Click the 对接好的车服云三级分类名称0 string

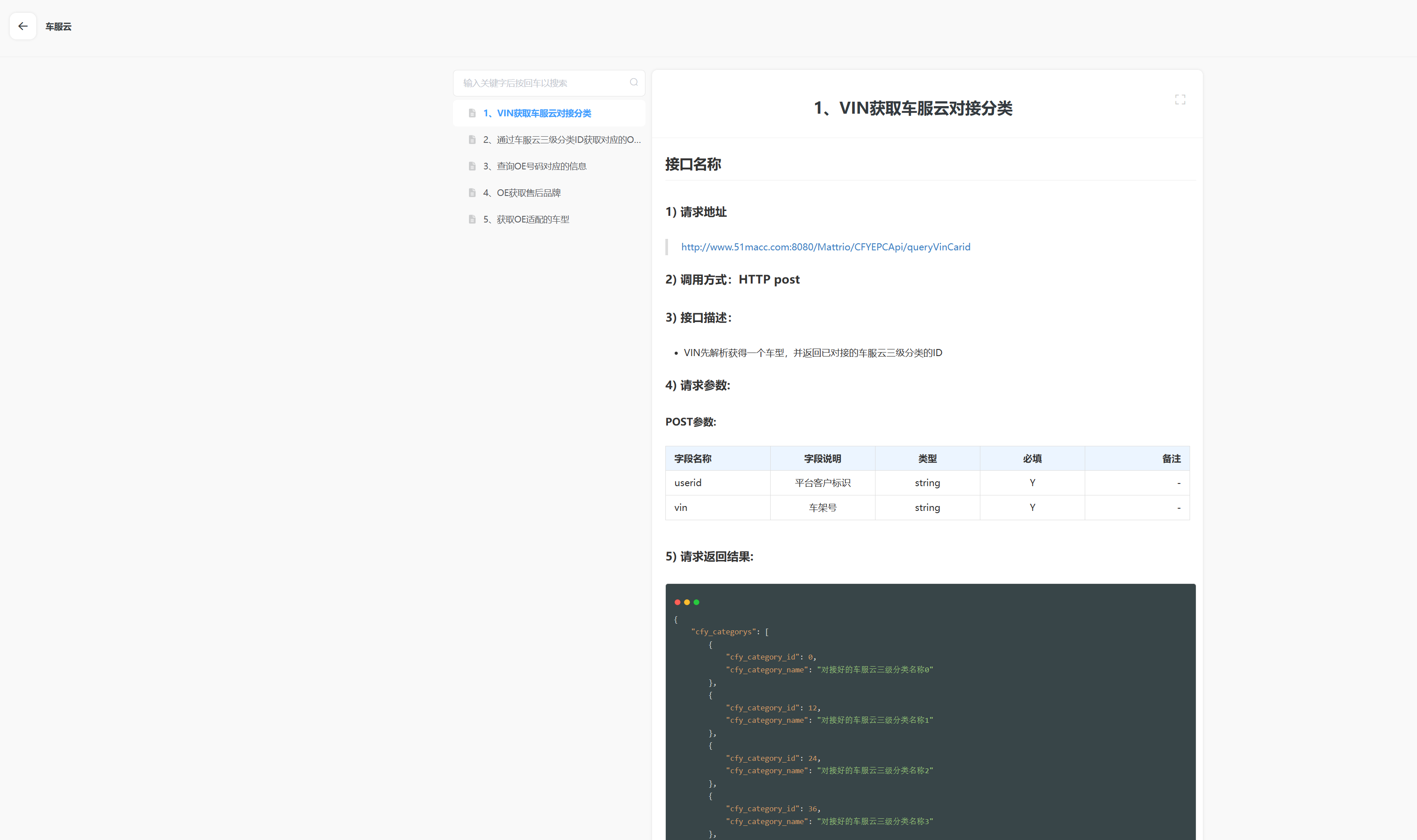click(x=875, y=670)
